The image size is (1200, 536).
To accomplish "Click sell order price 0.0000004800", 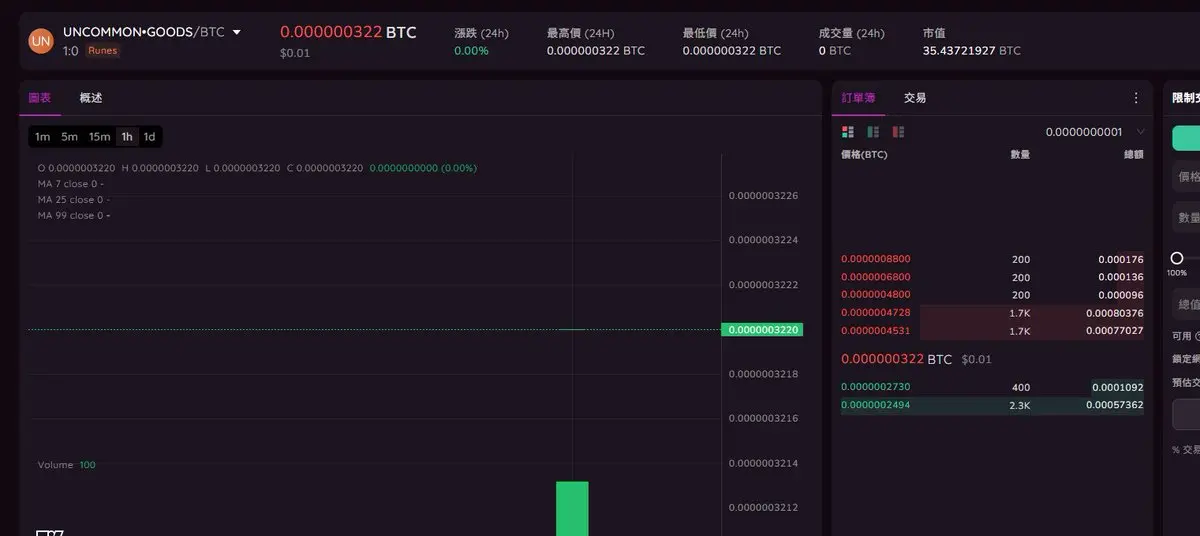I will (x=875, y=295).
